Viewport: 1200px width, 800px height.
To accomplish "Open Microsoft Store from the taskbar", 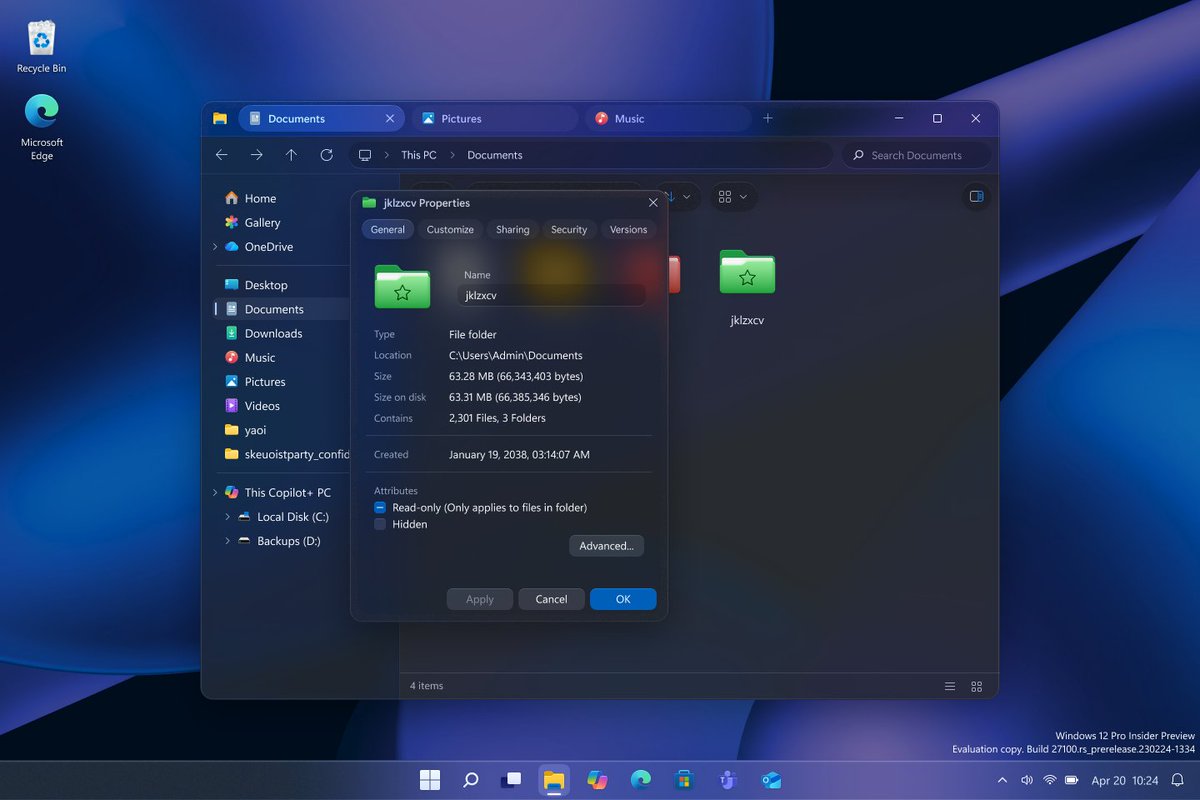I will pyautogui.click(x=684, y=780).
